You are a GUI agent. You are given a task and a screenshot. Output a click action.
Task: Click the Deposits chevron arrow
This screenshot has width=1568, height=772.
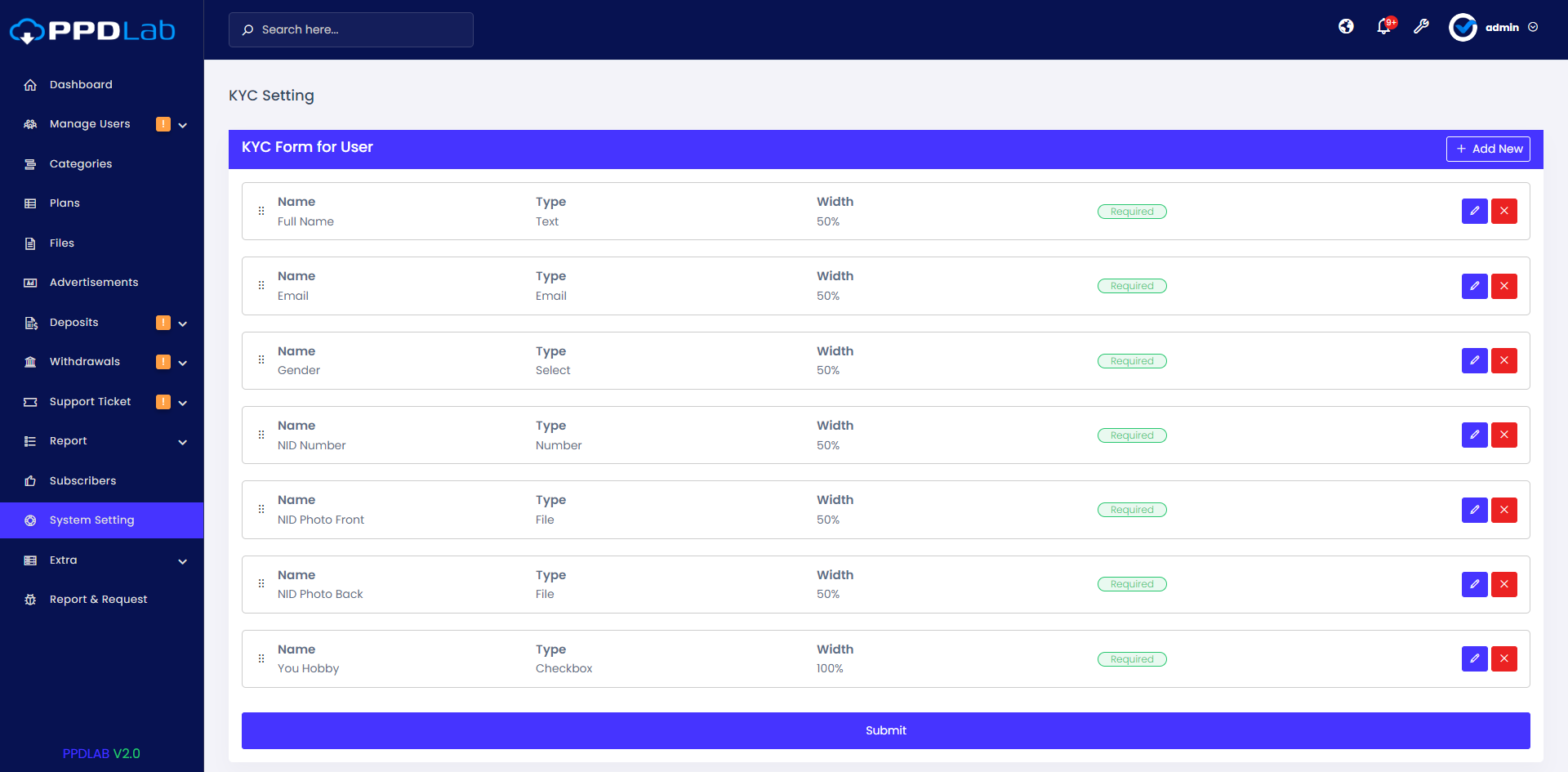183,324
